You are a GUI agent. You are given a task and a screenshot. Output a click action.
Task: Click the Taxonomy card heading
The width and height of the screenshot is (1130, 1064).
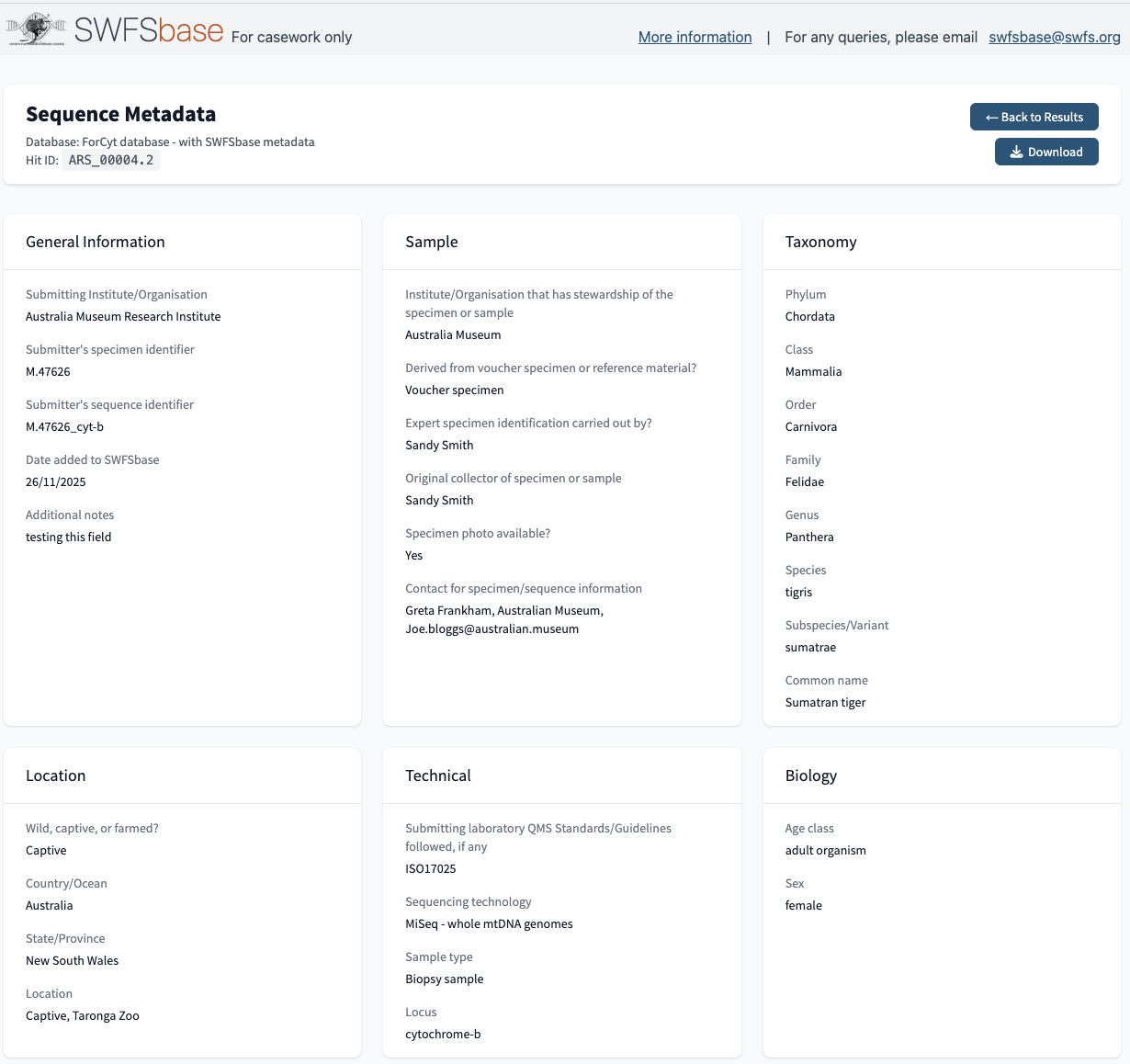pyautogui.click(x=820, y=242)
